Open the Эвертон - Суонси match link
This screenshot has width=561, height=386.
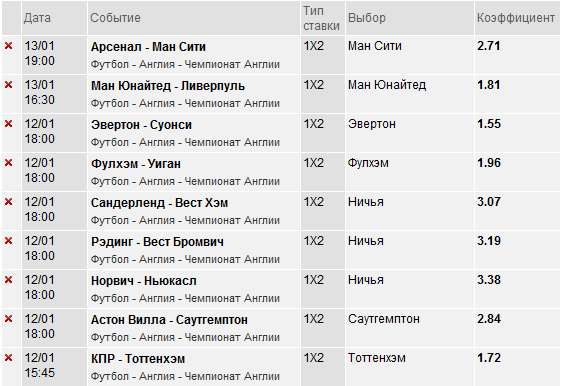coord(141,125)
